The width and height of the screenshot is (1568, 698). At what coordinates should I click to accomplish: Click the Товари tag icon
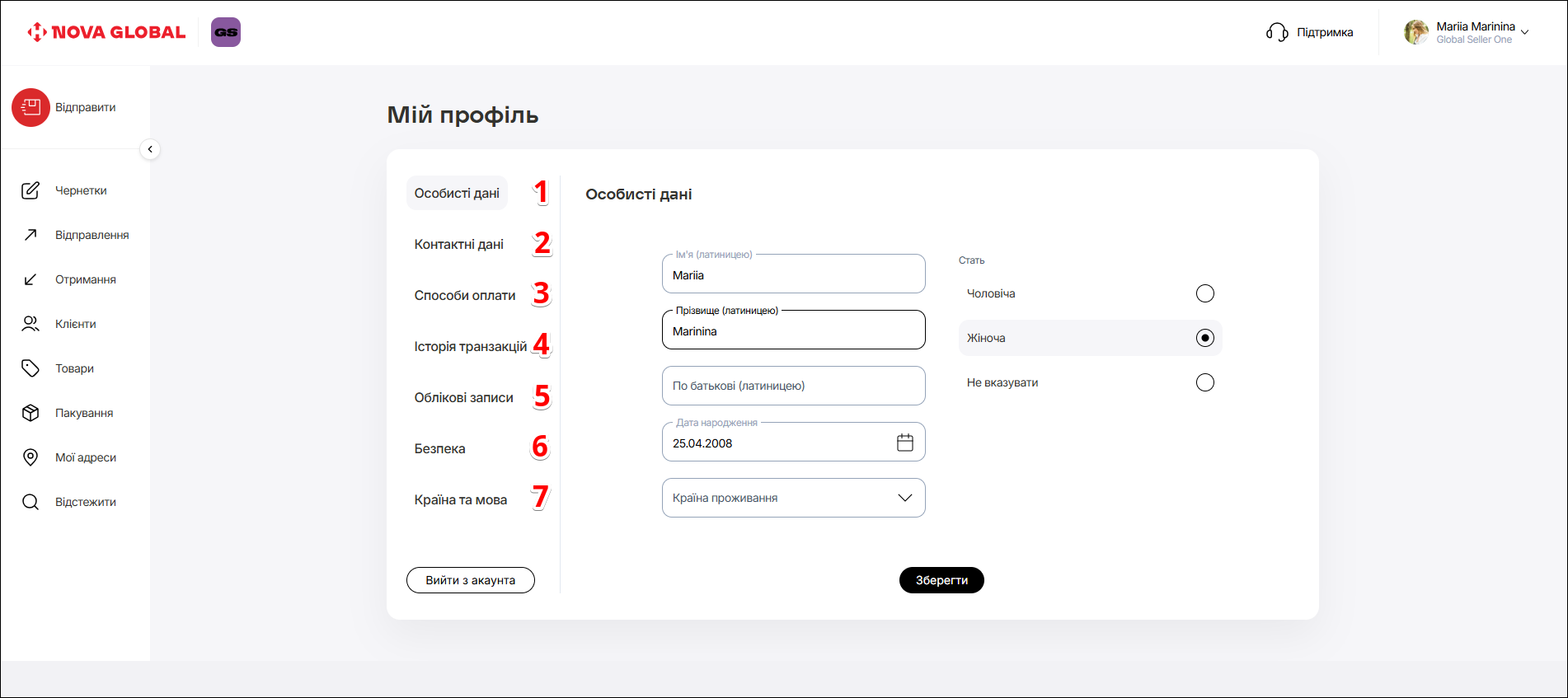31,368
